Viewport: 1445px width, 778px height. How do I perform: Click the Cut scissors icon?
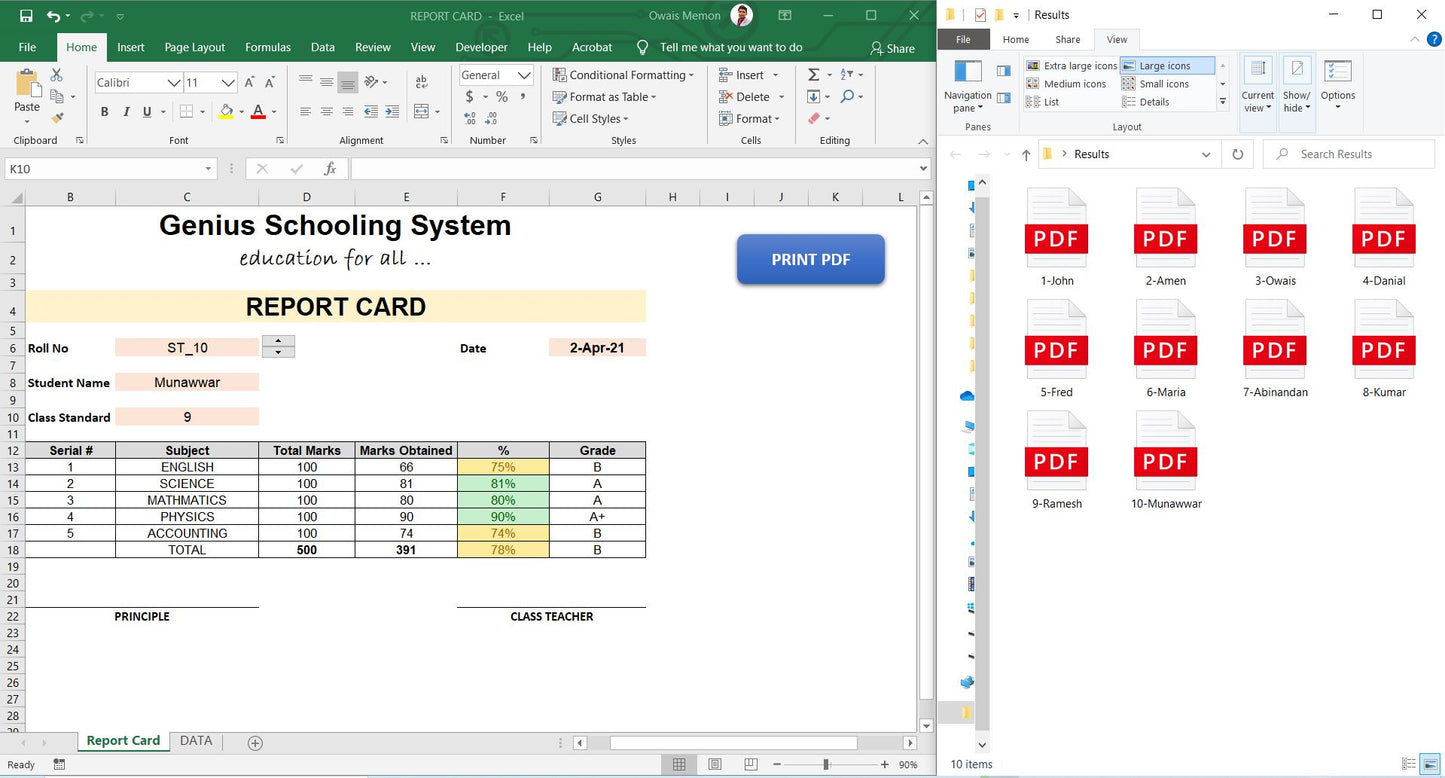coord(57,76)
